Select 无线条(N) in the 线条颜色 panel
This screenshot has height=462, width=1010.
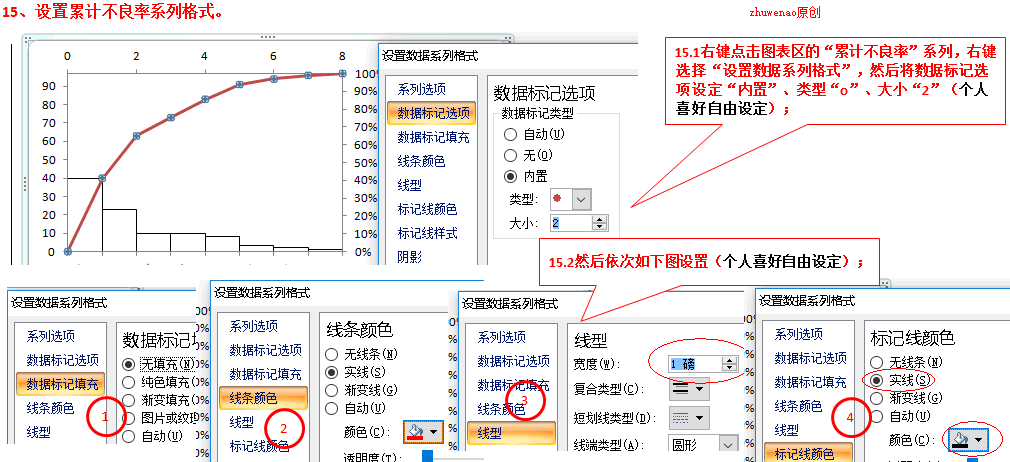point(333,354)
